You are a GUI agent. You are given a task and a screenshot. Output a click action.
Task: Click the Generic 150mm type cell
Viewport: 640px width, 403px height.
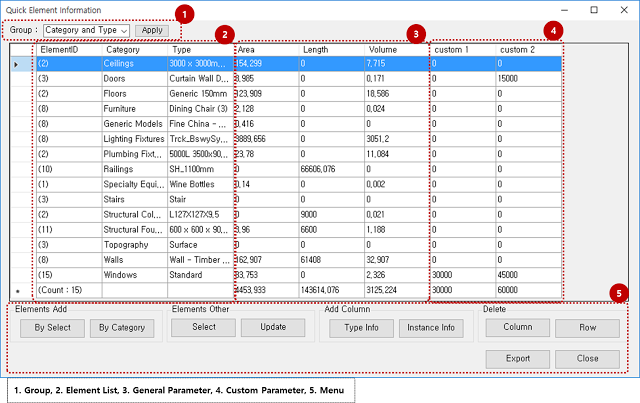(200, 94)
